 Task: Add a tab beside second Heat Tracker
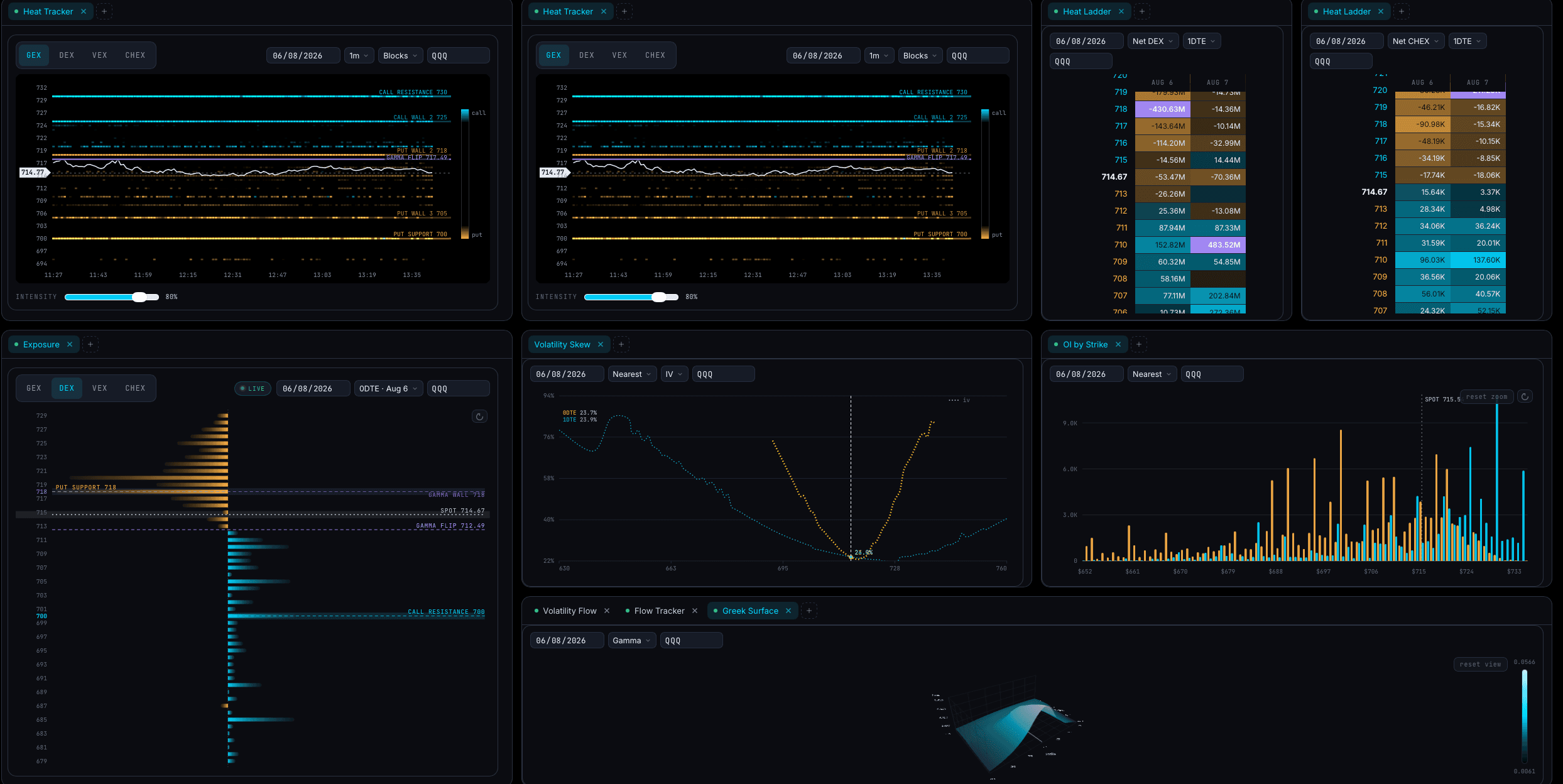pyautogui.click(x=624, y=11)
